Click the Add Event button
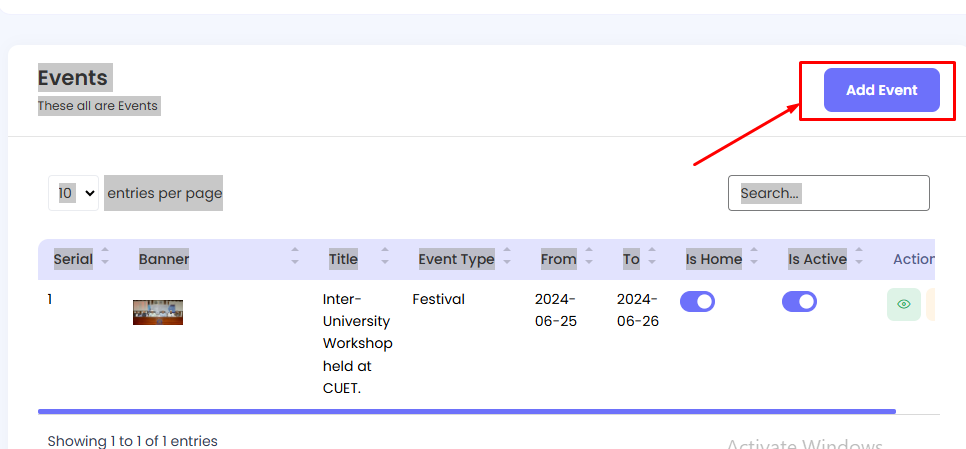 click(x=881, y=90)
